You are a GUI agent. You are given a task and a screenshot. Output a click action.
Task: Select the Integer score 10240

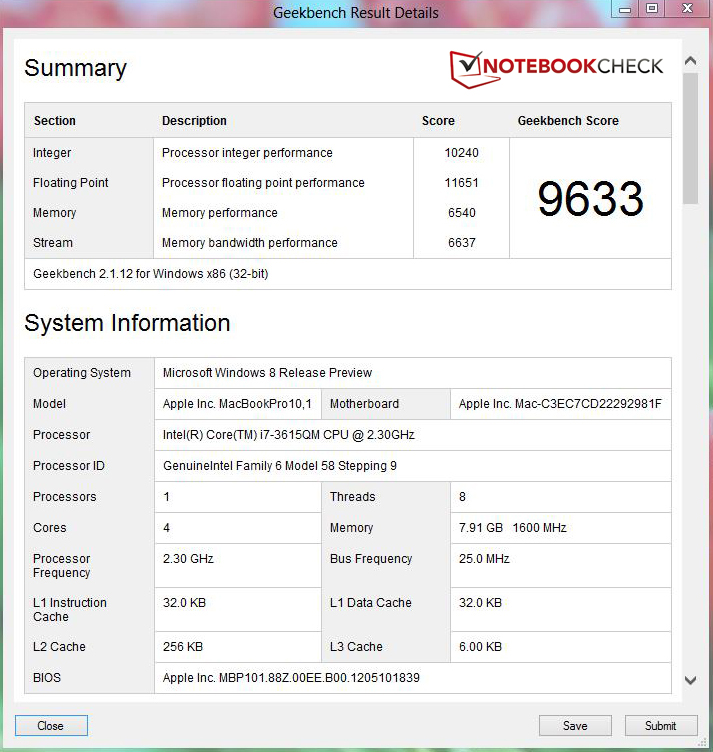click(461, 153)
